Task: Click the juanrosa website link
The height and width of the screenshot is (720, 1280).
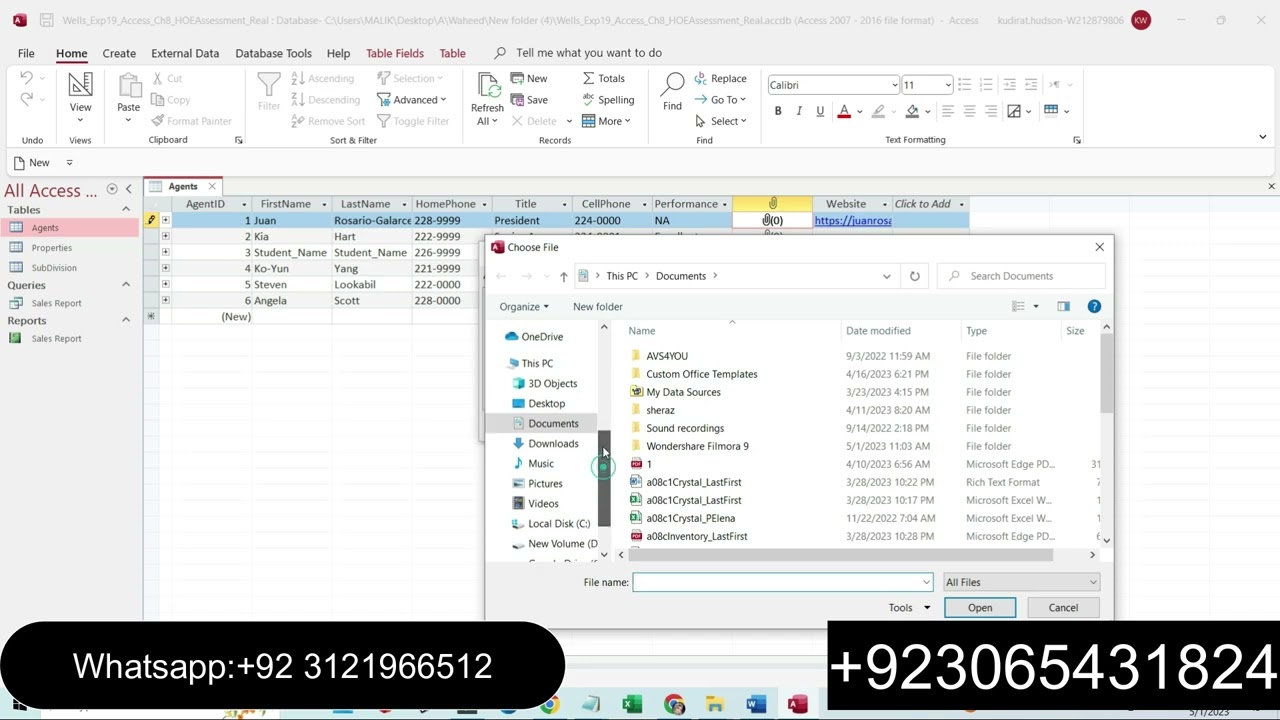Action: [853, 220]
